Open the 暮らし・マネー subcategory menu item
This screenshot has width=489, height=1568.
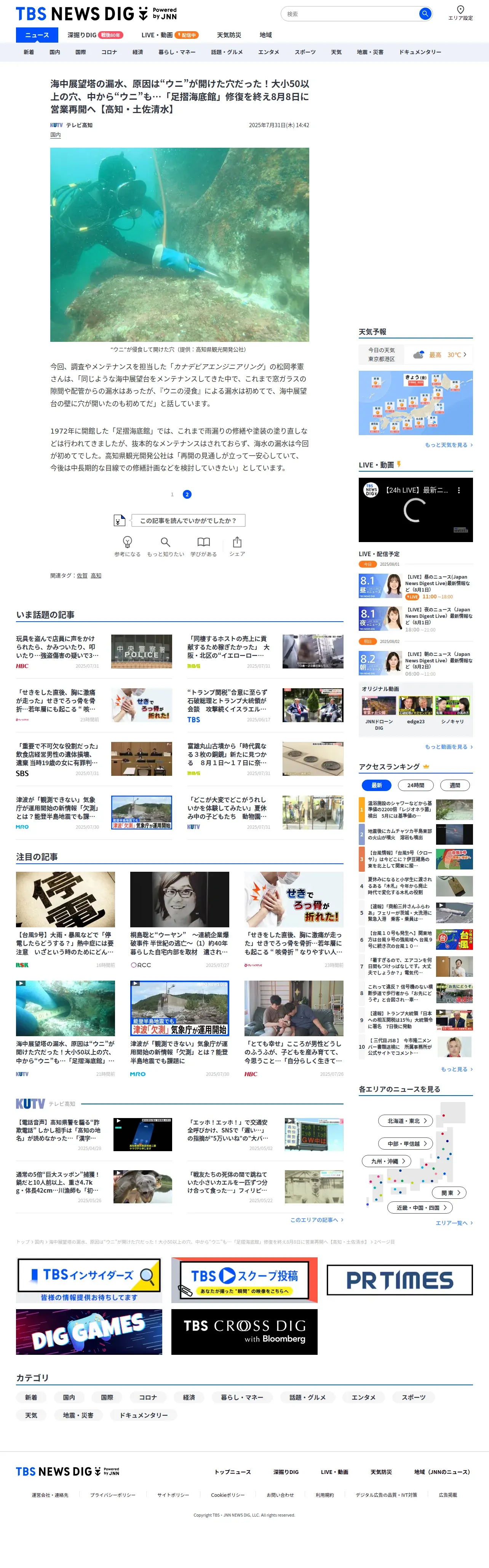(x=177, y=53)
